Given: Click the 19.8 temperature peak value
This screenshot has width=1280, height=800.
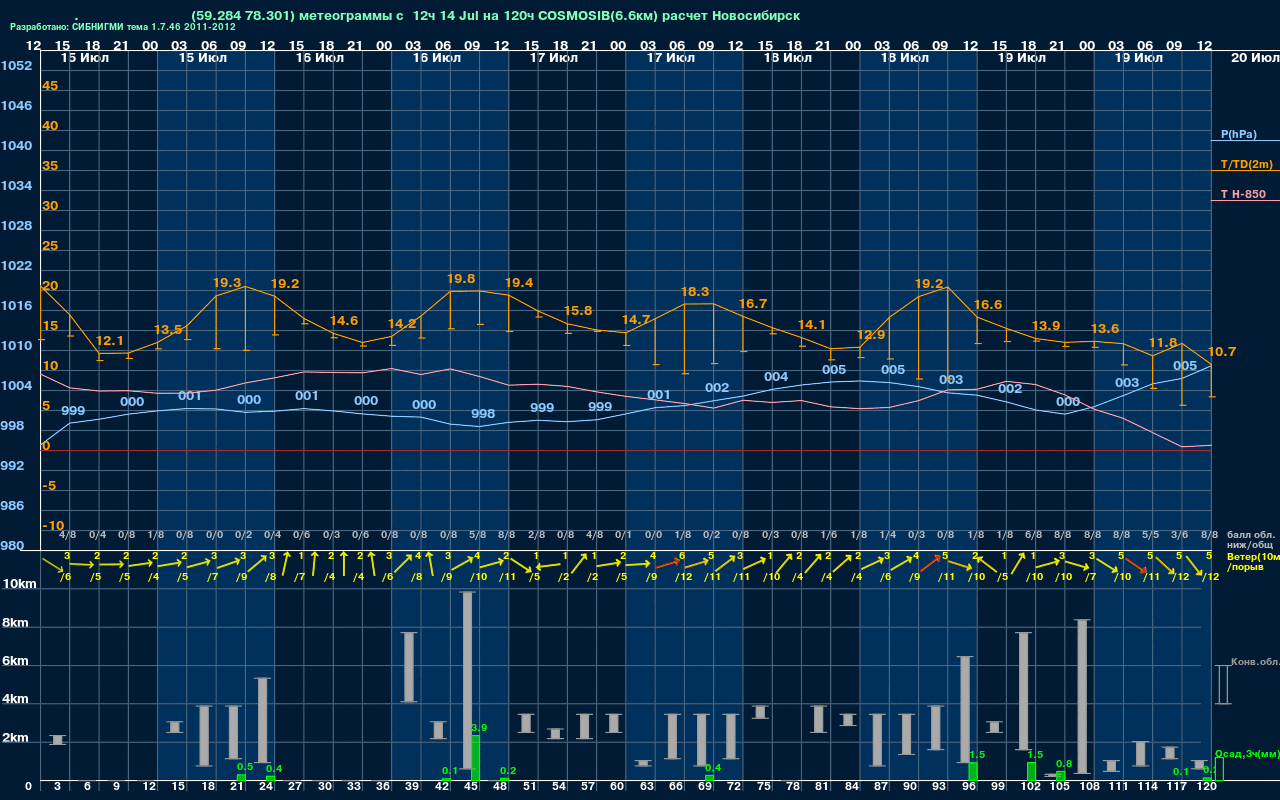Looking at the screenshot, I should click(x=461, y=279).
